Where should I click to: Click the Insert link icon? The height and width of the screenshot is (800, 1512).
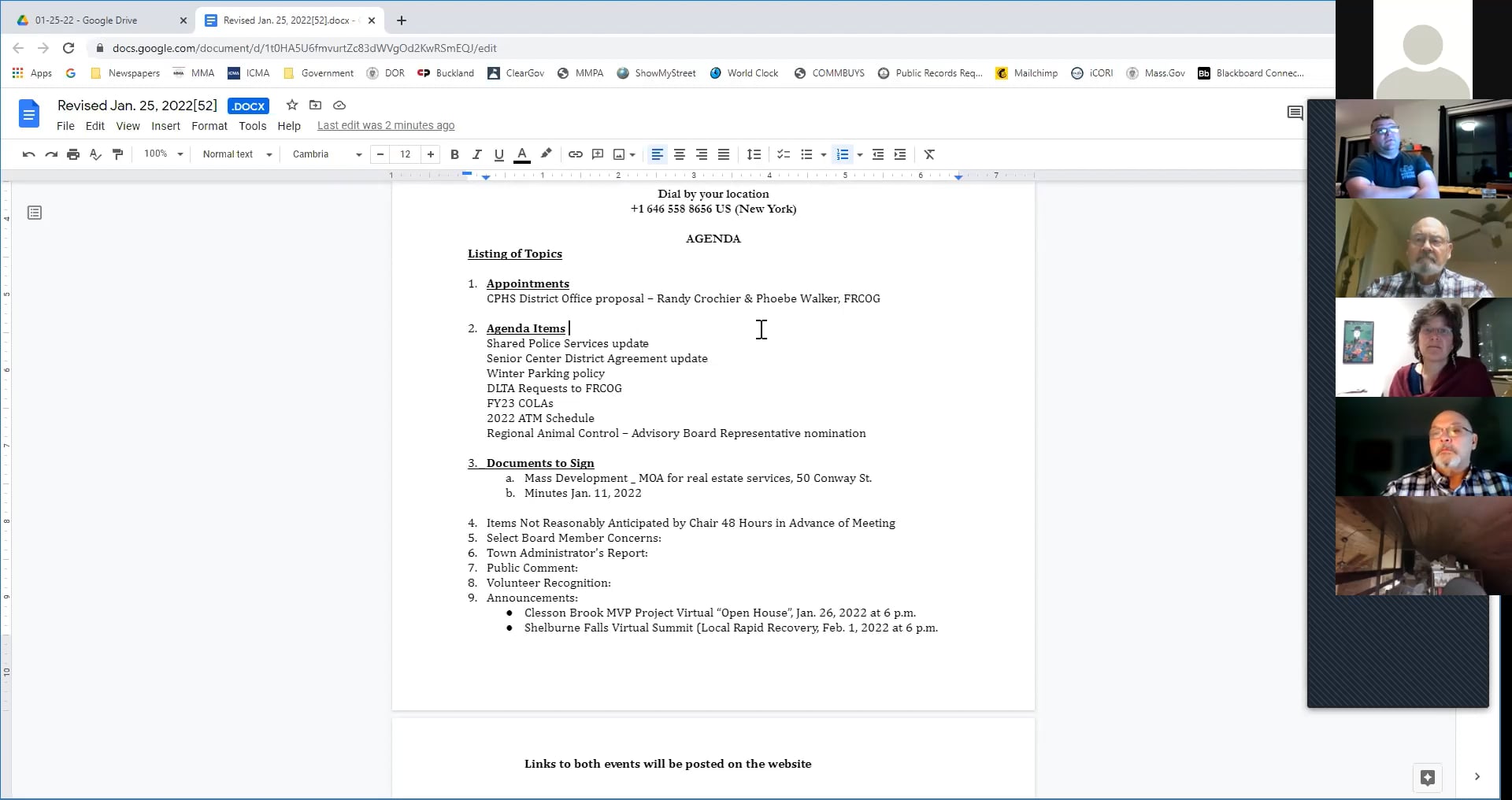click(575, 154)
